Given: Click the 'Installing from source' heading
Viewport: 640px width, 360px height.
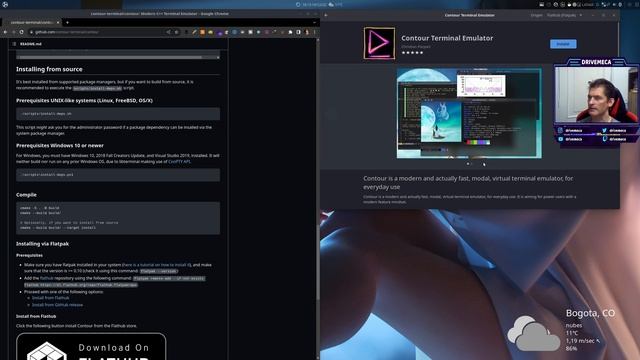Looking at the screenshot, I should [x=49, y=69].
